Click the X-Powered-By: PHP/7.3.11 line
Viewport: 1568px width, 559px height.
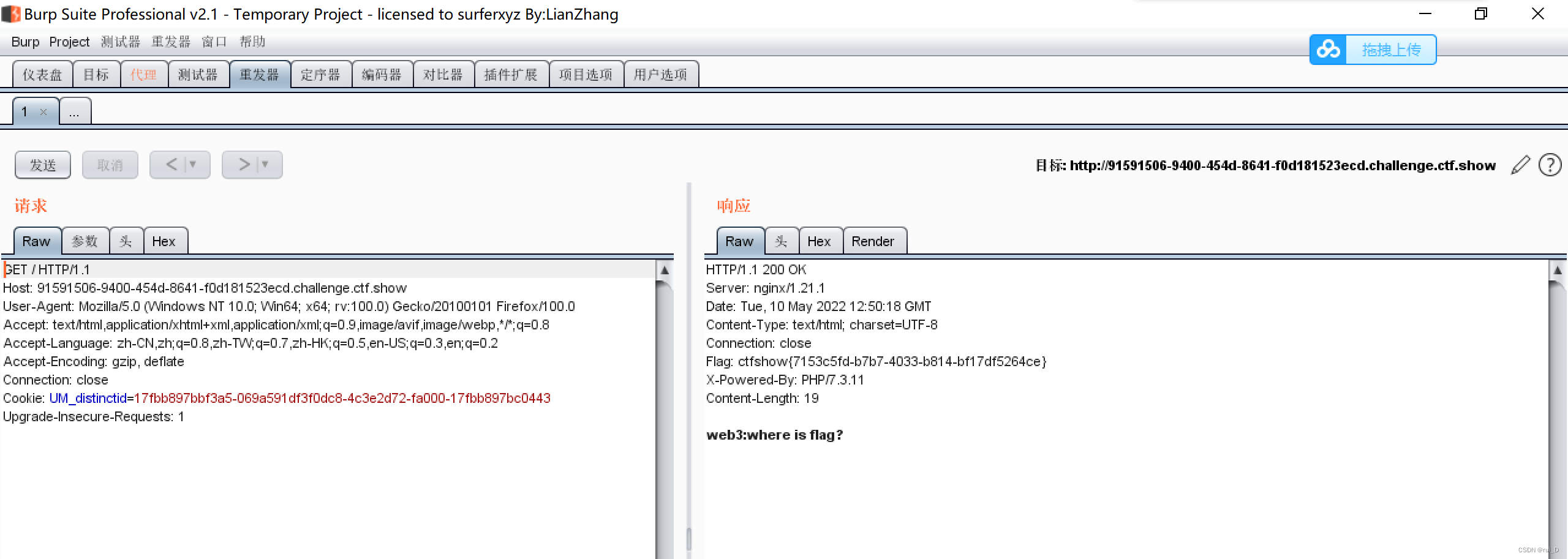point(785,380)
